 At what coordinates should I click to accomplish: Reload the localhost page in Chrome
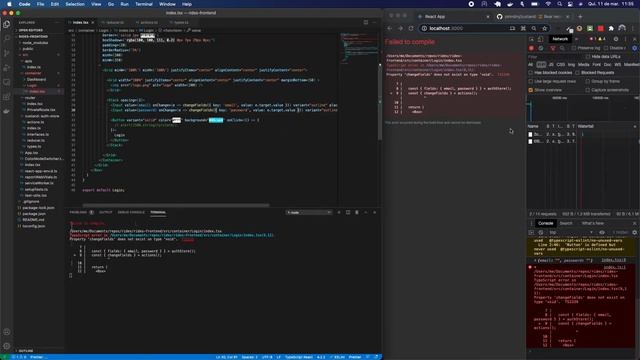click(411, 29)
